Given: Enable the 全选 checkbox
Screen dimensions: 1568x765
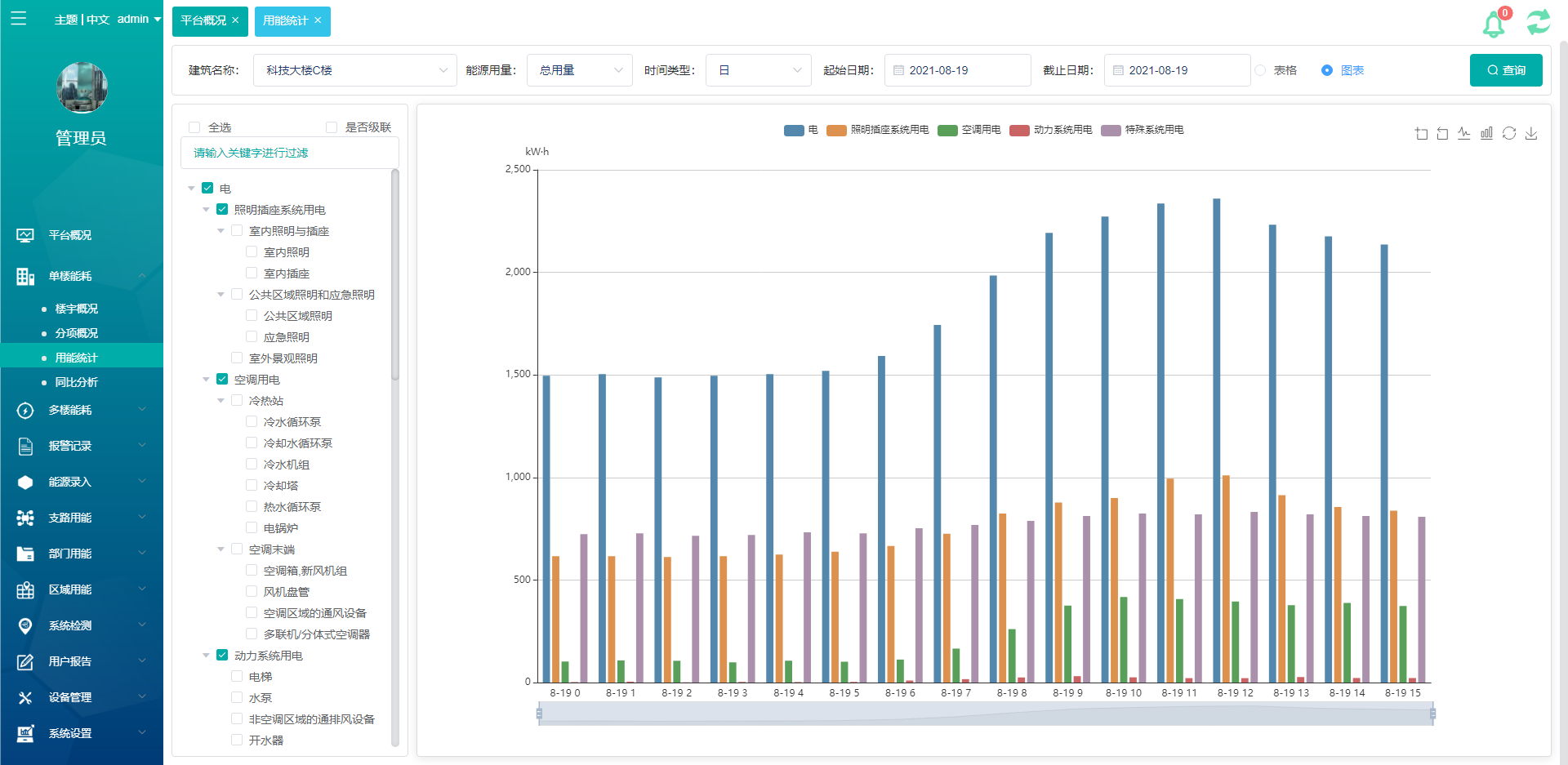Looking at the screenshot, I should (194, 127).
